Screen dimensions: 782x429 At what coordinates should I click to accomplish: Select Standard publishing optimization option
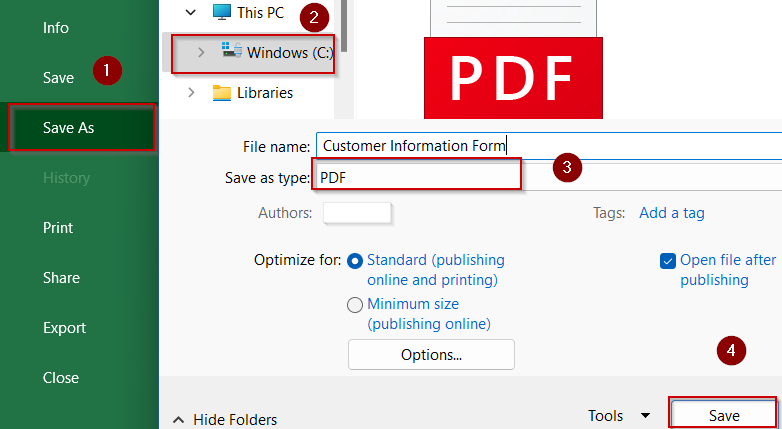click(x=355, y=261)
